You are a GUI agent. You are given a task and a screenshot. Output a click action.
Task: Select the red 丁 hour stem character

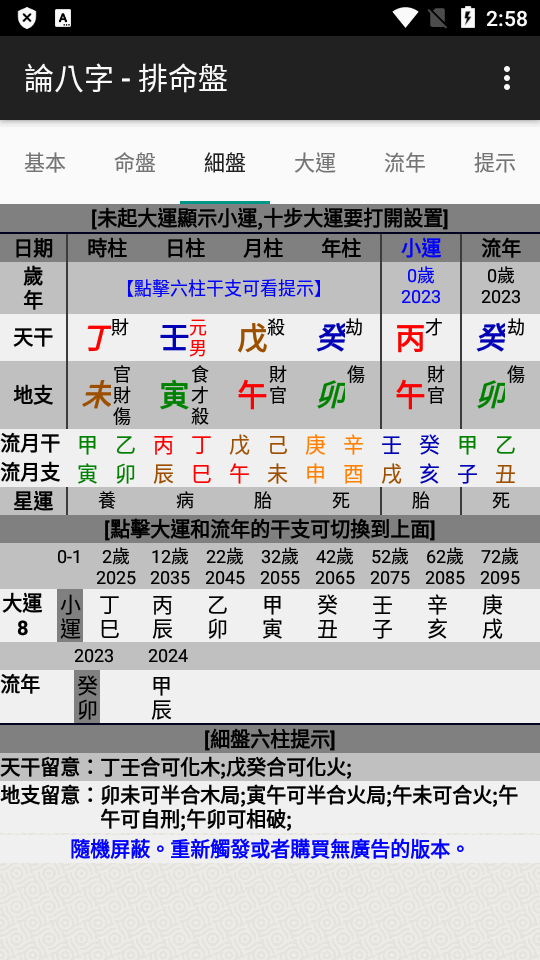97,339
